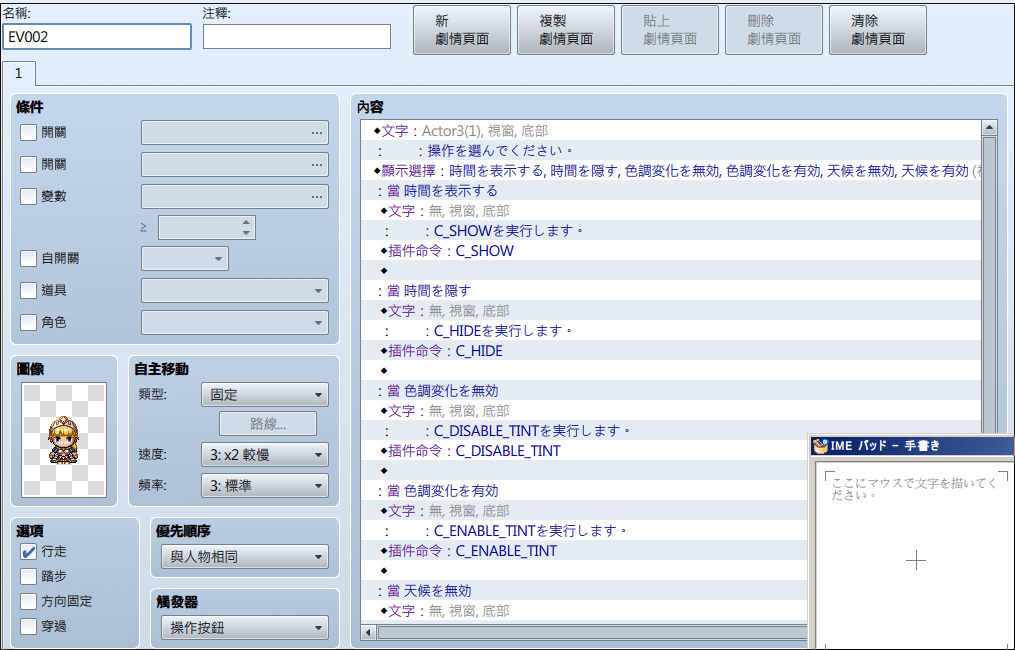This screenshot has width=1015, height=650.
Task: Click the 新 劇情頁面 button
Action: point(462,30)
